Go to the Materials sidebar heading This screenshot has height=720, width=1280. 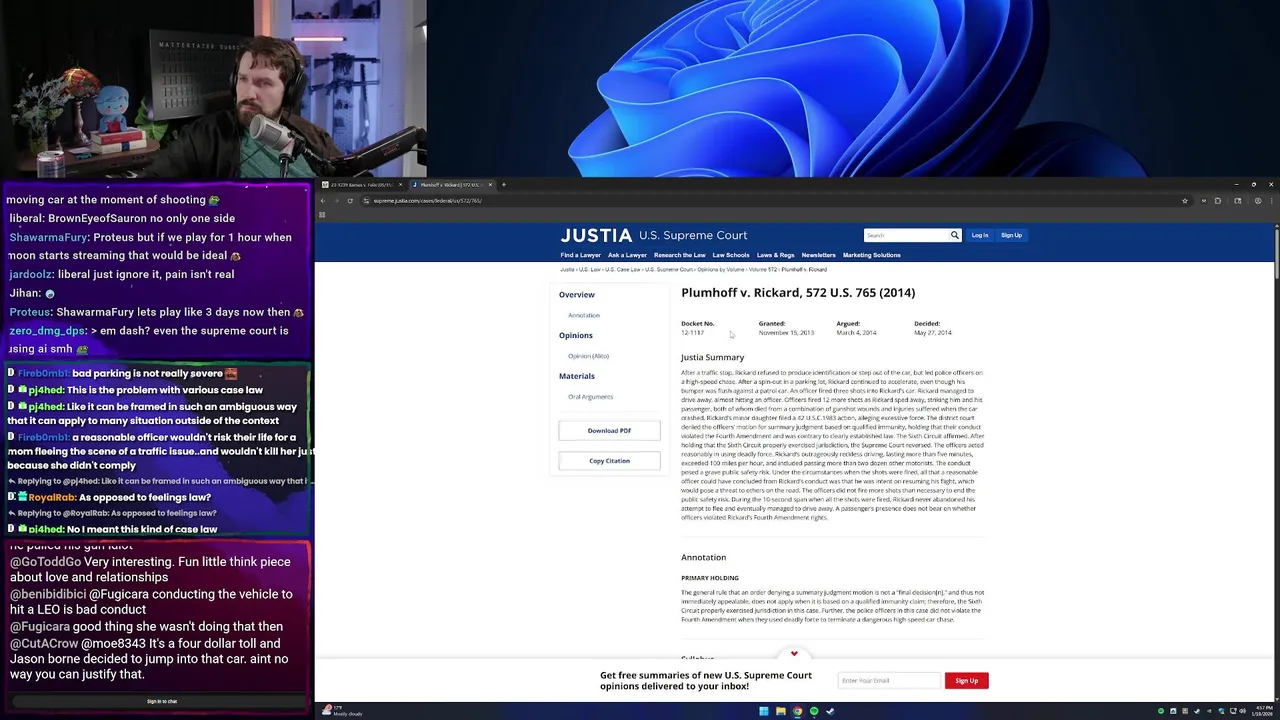[577, 376]
